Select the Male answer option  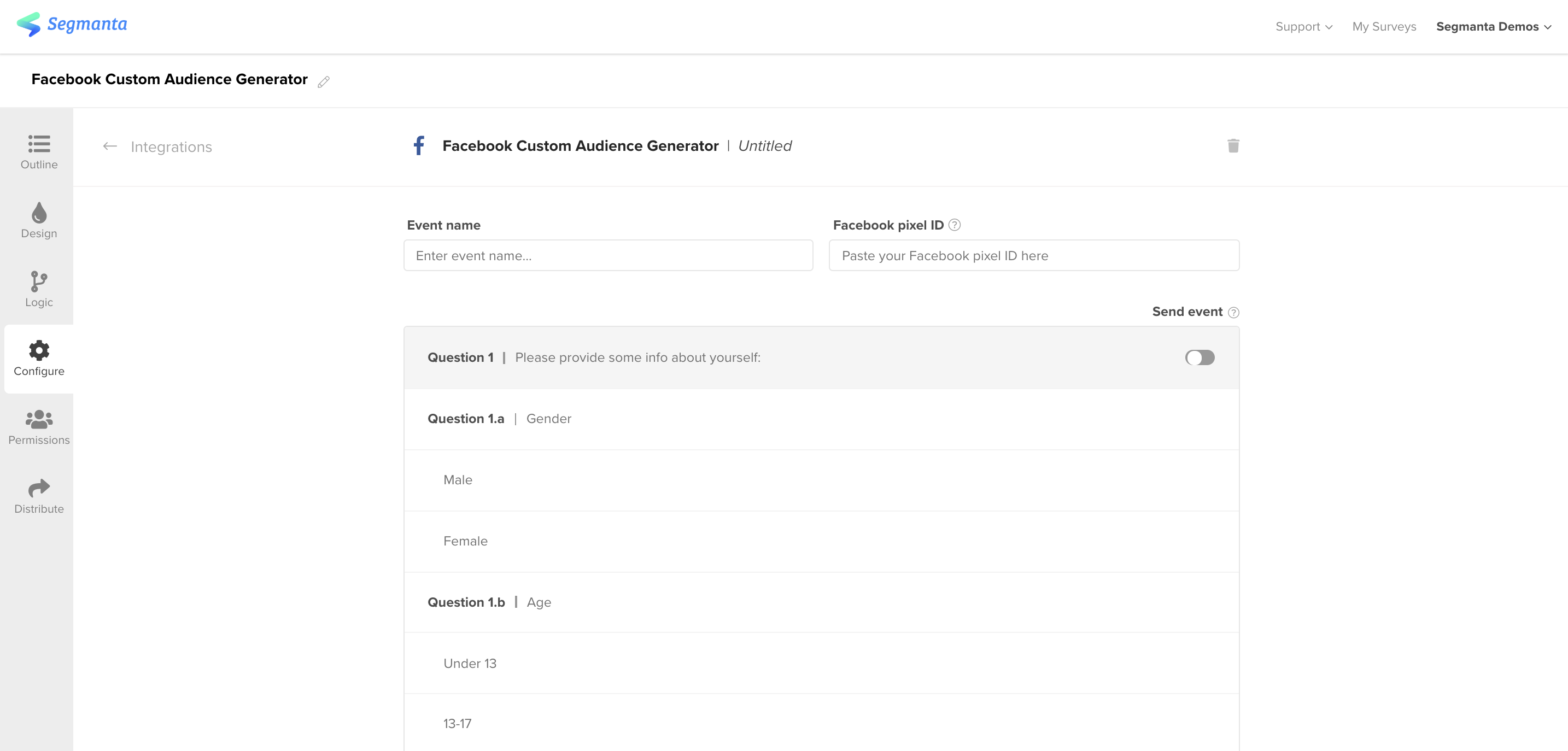point(821,480)
